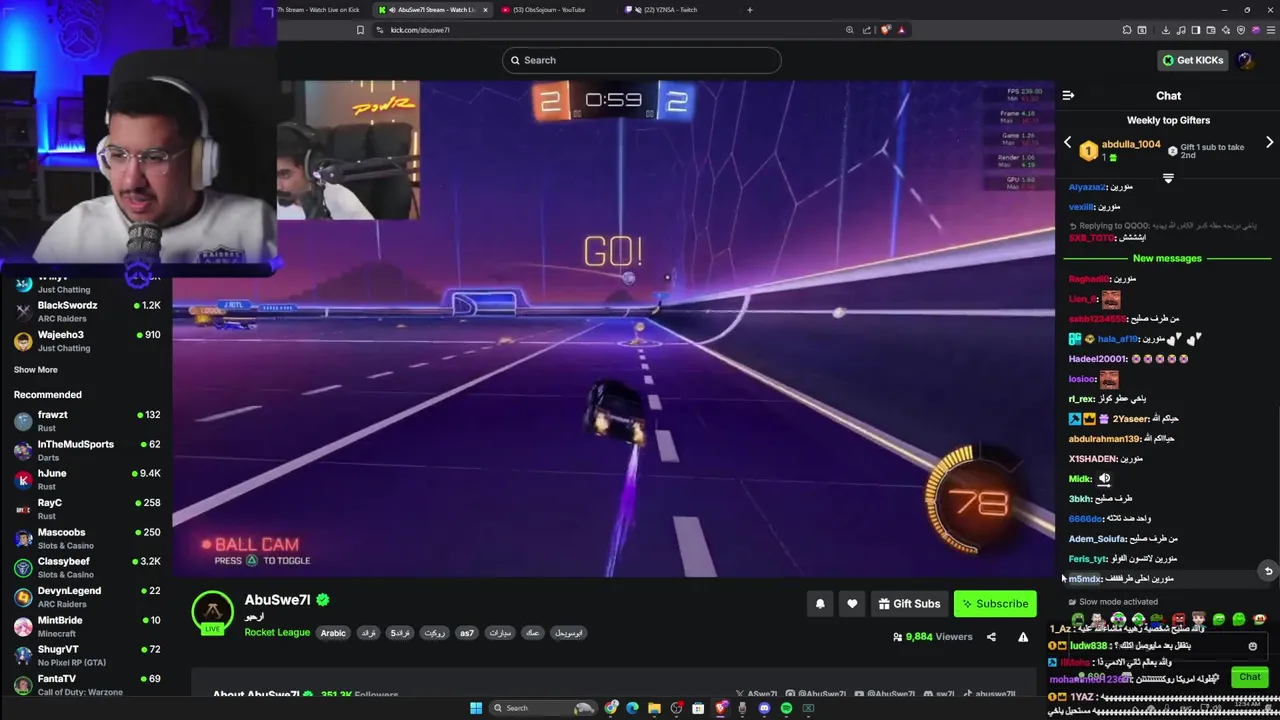The height and width of the screenshot is (720, 1280).
Task: Click the Kick Search input field
Action: coord(641,60)
